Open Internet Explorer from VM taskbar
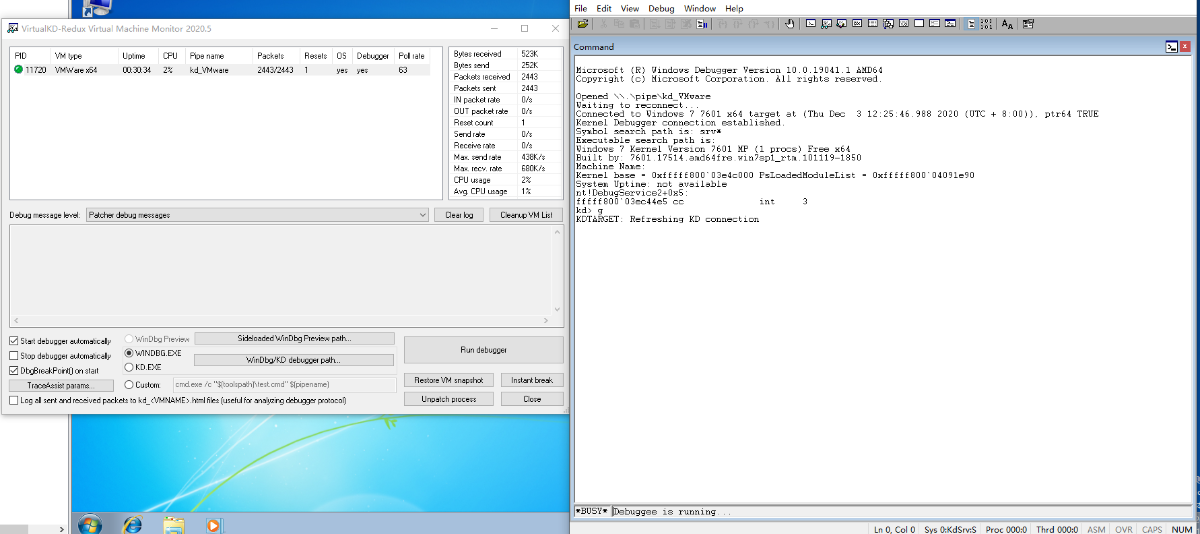Viewport: 1200px width, 534px height. [132, 524]
